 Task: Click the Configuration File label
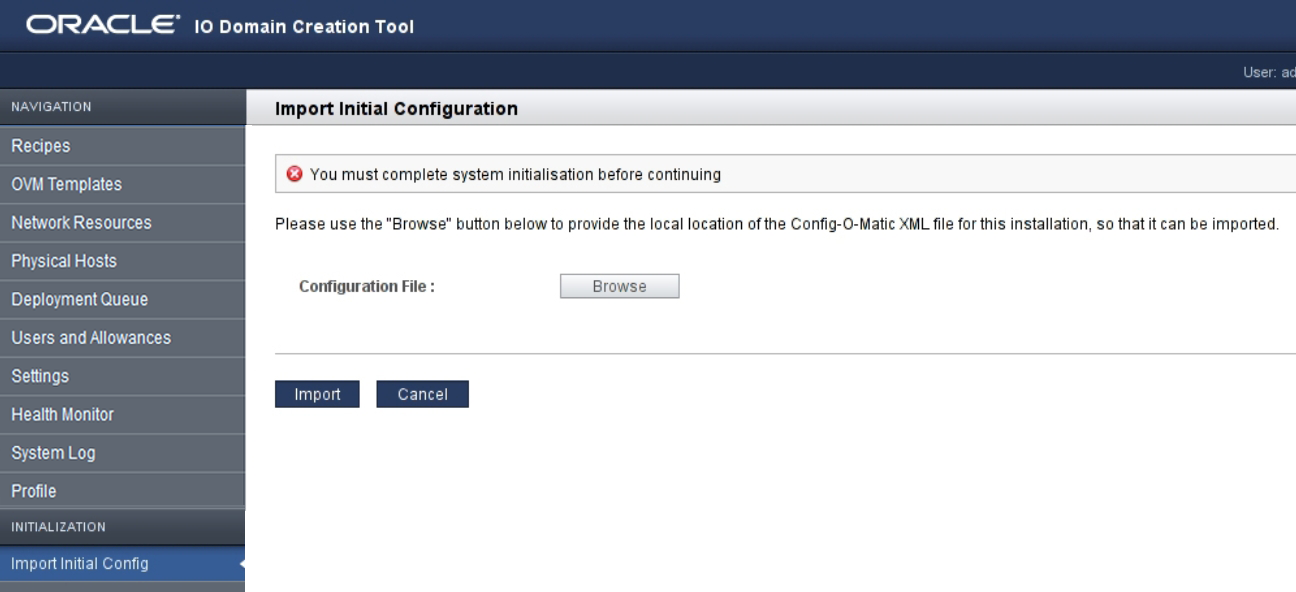tap(367, 286)
